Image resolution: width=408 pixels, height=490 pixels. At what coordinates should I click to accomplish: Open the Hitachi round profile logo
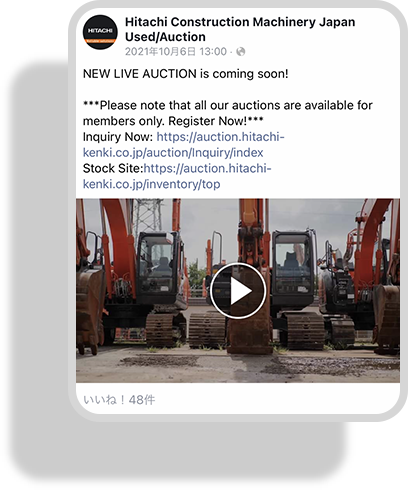tap(100, 32)
